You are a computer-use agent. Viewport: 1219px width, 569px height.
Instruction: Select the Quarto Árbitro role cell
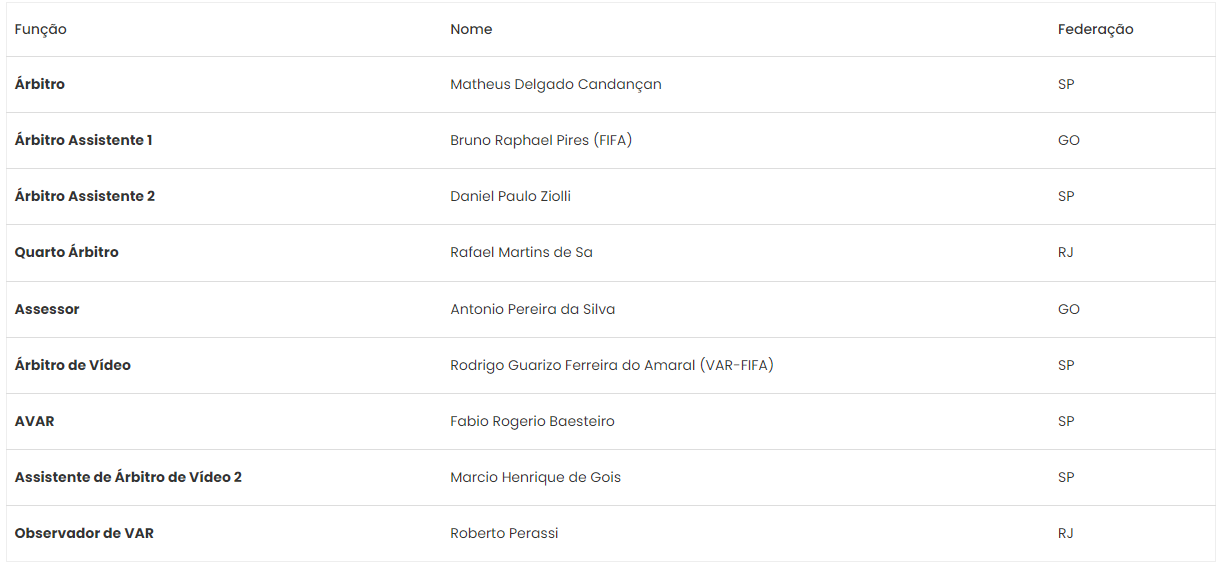click(67, 253)
